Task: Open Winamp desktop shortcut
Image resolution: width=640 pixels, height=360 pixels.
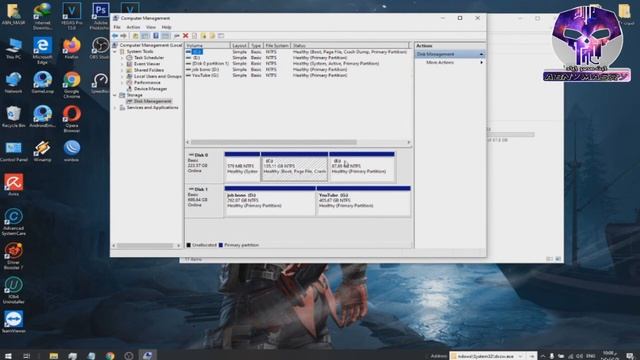Action: [x=42, y=151]
